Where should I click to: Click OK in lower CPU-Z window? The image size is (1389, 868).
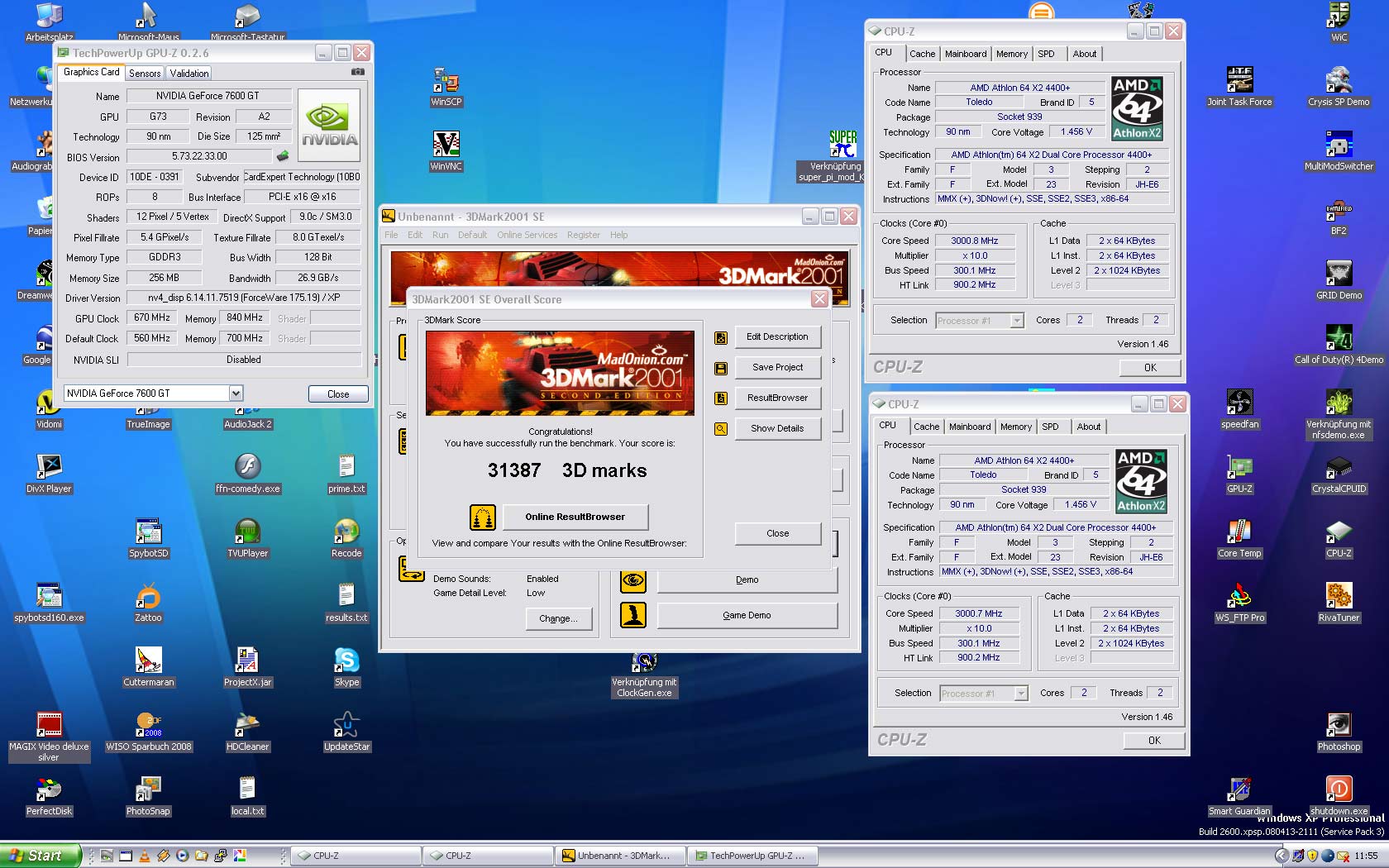1154,741
